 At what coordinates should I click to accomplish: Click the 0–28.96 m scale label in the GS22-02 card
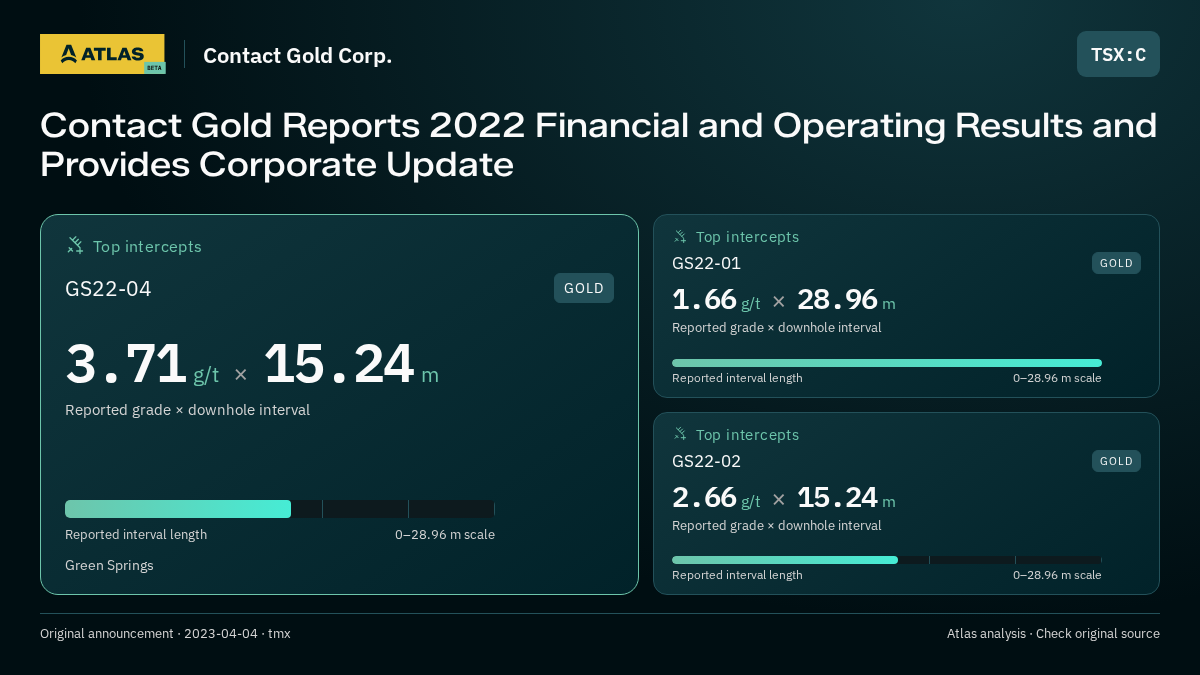pyautogui.click(x=1057, y=575)
